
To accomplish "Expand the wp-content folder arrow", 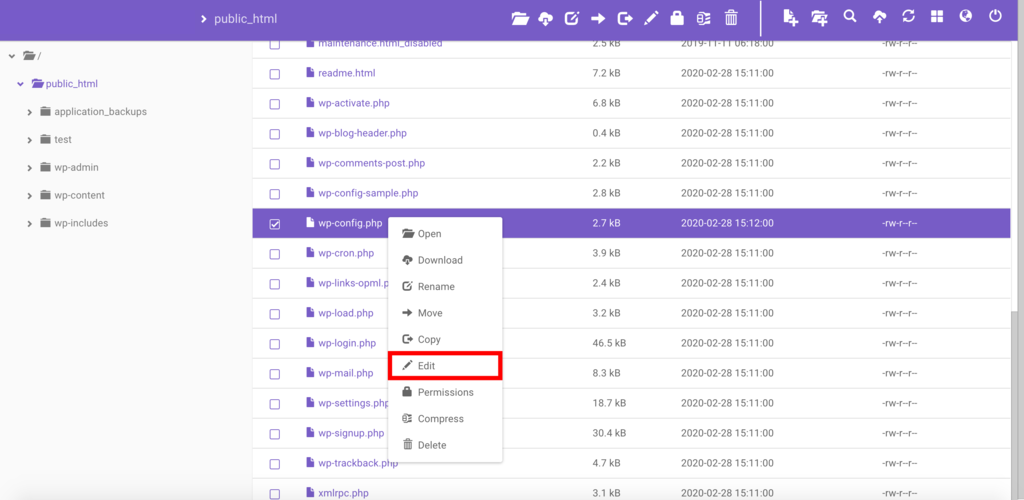I will point(30,196).
